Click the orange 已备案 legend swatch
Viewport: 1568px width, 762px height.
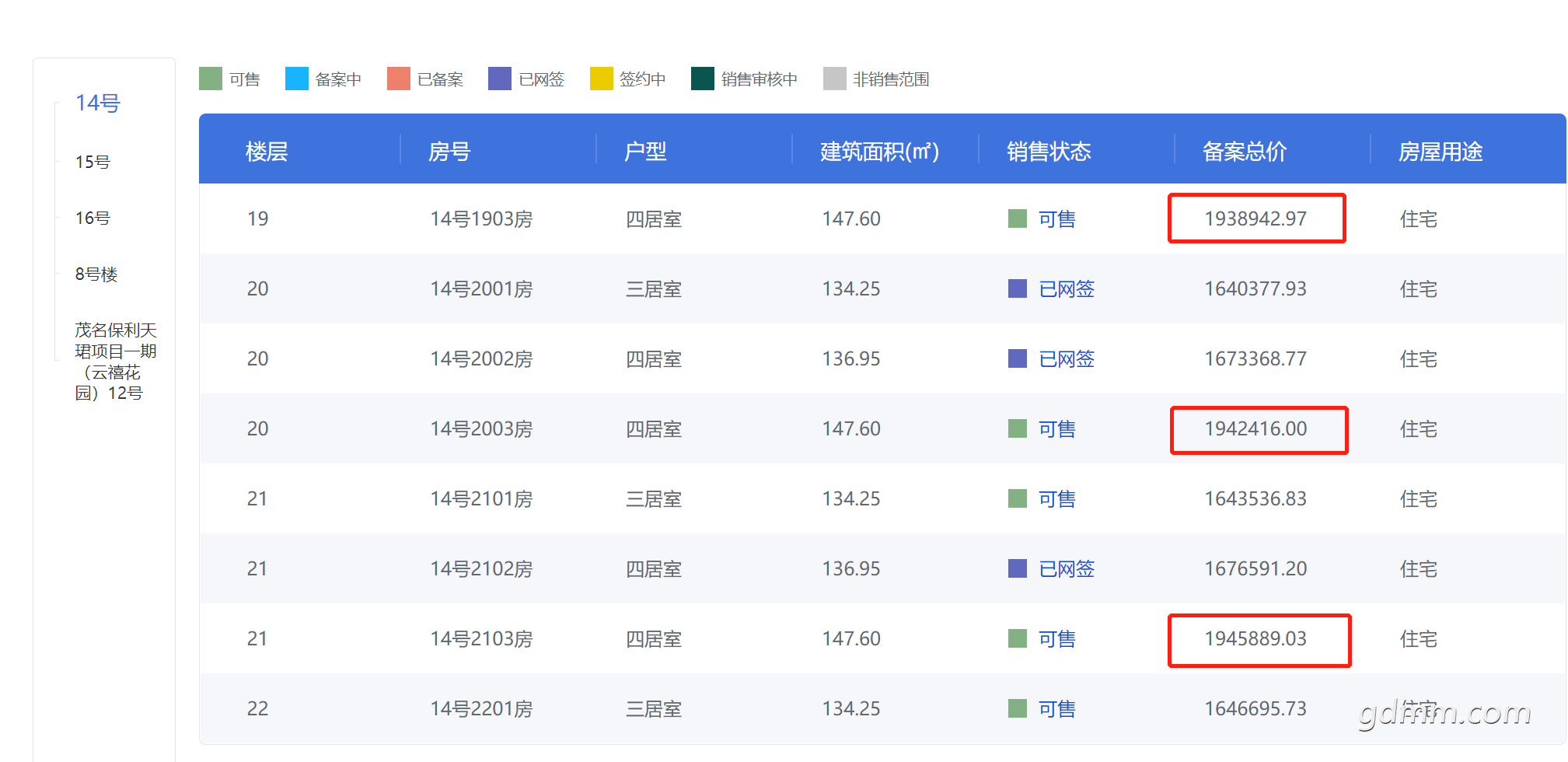[x=399, y=79]
